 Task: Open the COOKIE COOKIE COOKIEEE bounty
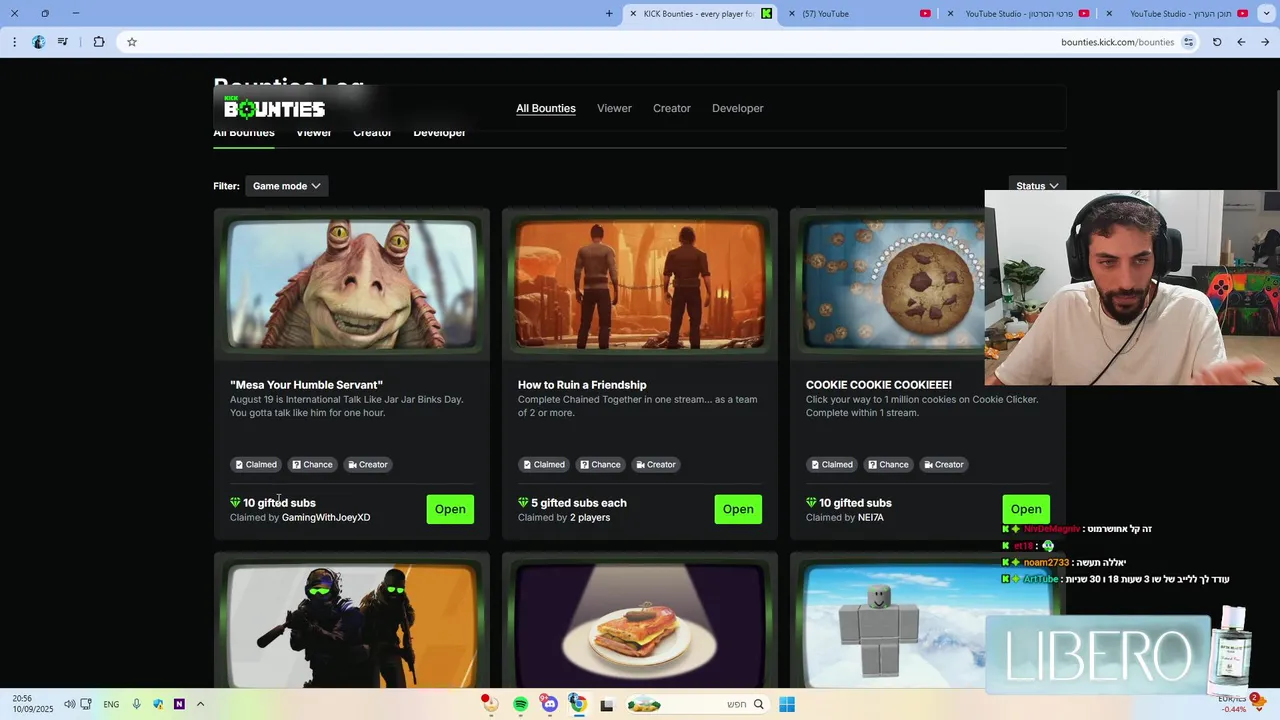pos(1026,509)
